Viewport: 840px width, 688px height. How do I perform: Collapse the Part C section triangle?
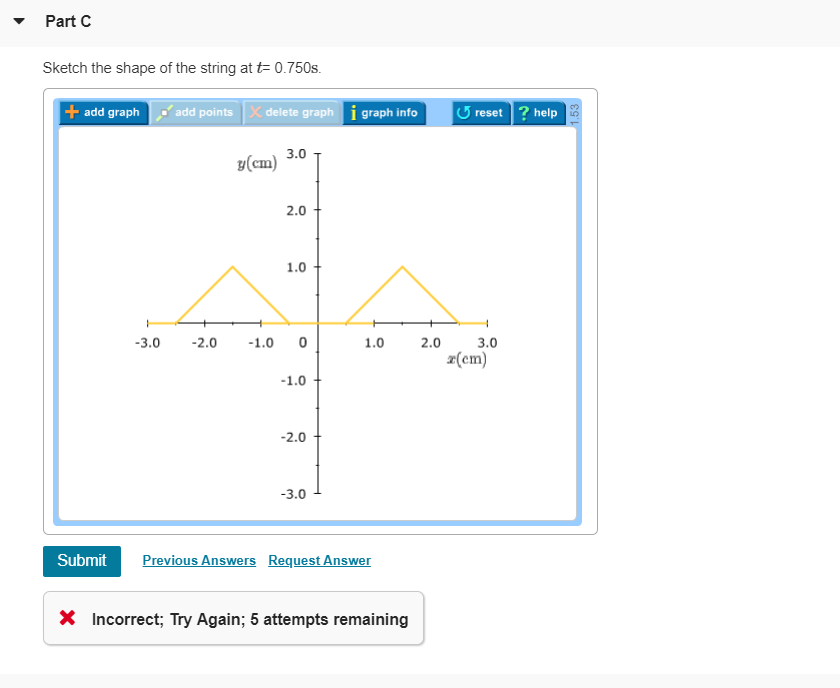(18, 20)
